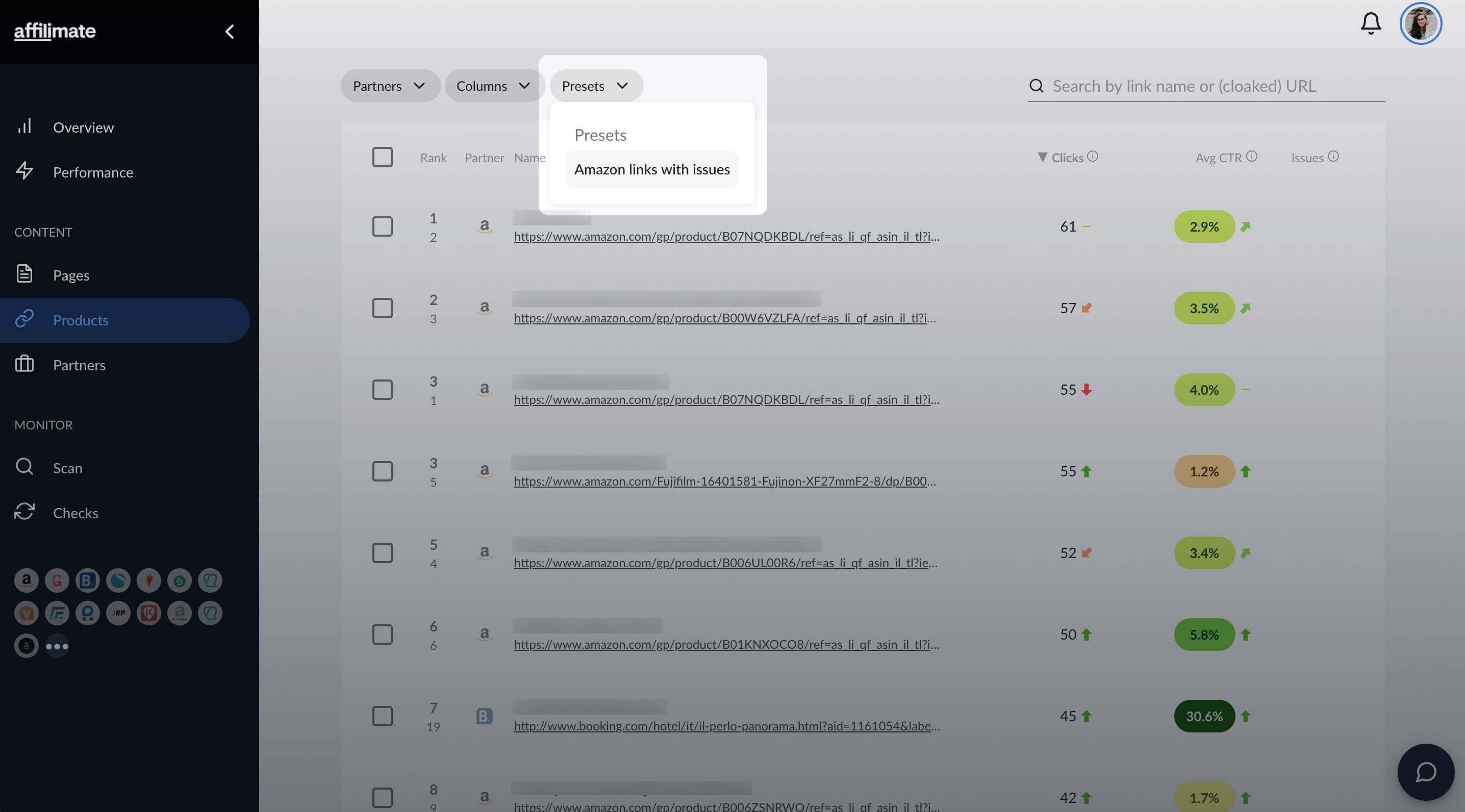Enable checkbox for rank 5 product

(x=382, y=552)
